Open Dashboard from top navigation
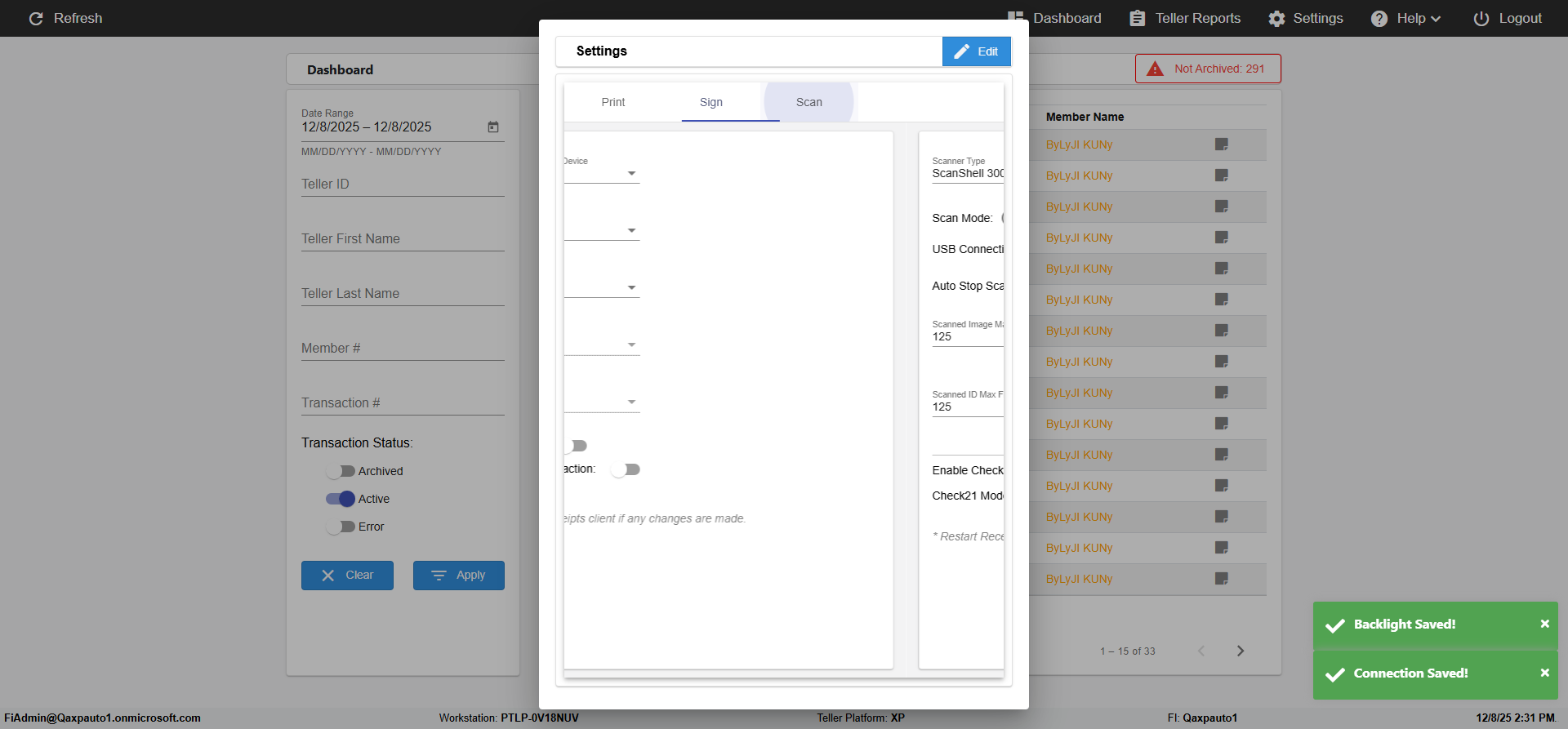The width and height of the screenshot is (1568, 729). coord(1055,18)
